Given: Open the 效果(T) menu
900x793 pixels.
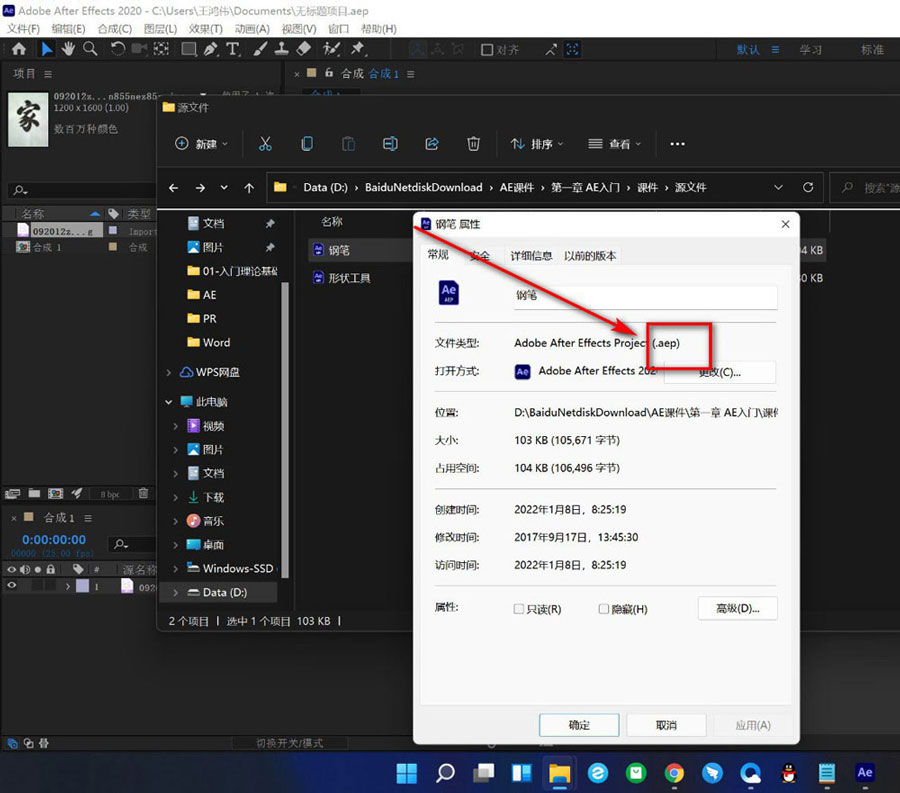Looking at the screenshot, I should 206,29.
